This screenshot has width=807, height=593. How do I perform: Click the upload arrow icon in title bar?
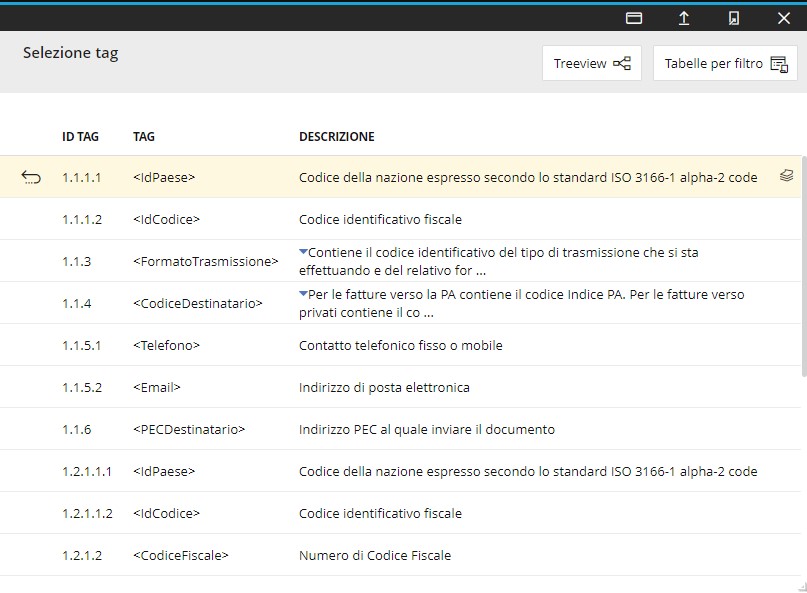click(x=684, y=18)
